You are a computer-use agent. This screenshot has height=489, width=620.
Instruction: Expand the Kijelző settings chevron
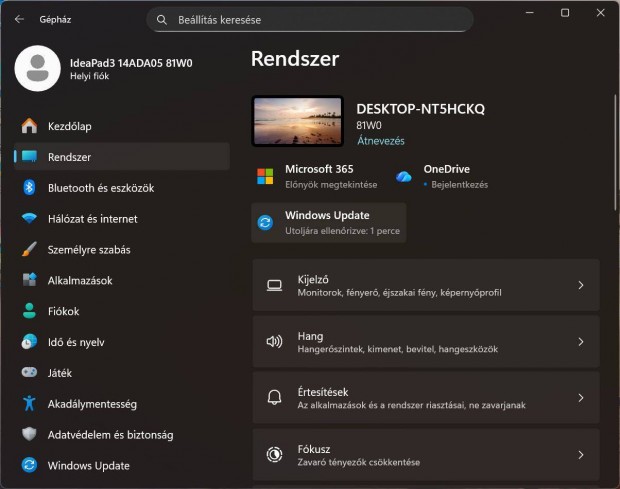point(580,286)
